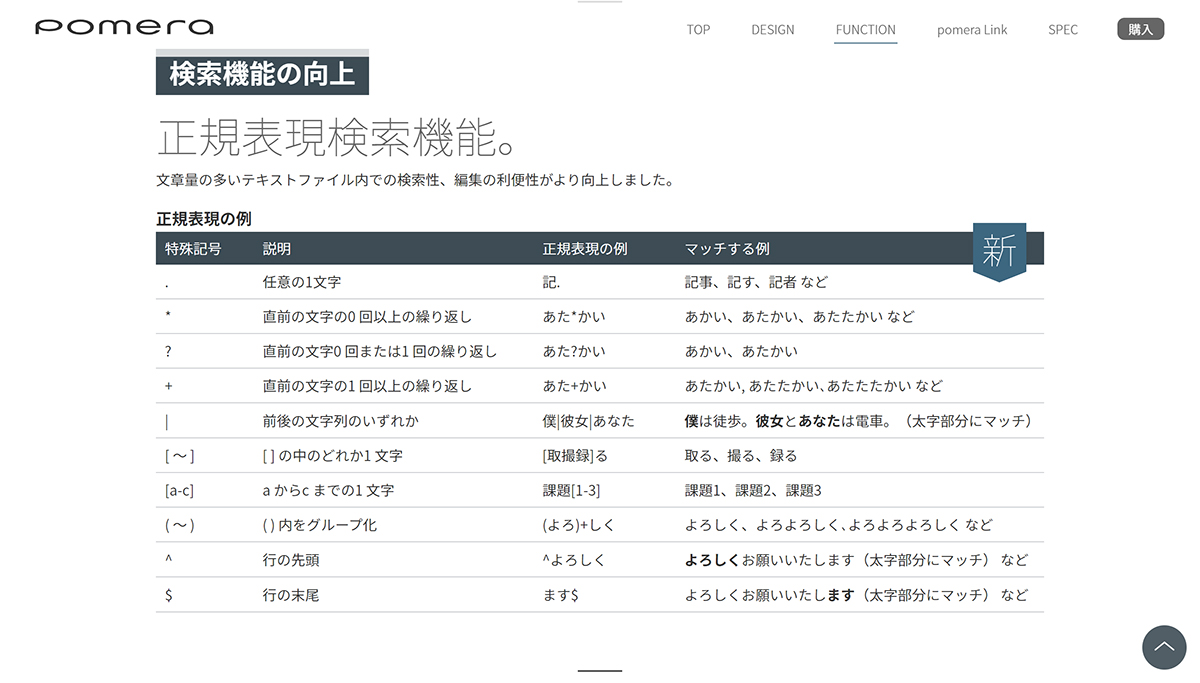Click the 僕|彼女|あなた regex example cell

(x=588, y=421)
